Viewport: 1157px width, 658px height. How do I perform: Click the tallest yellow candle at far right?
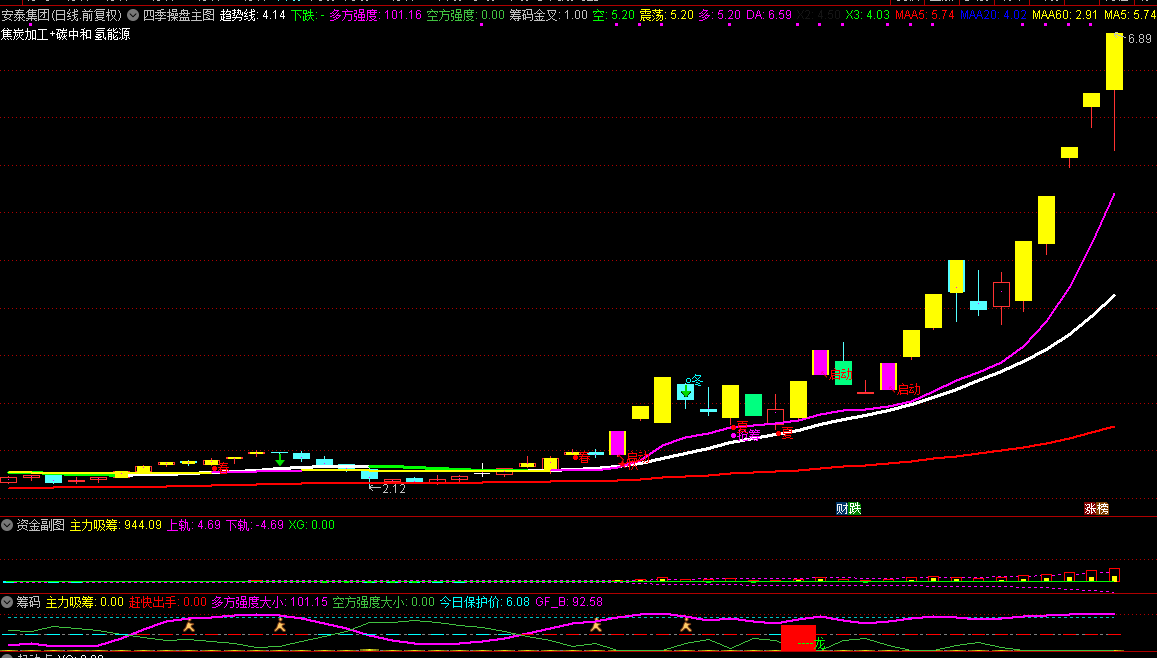[x=1114, y=62]
